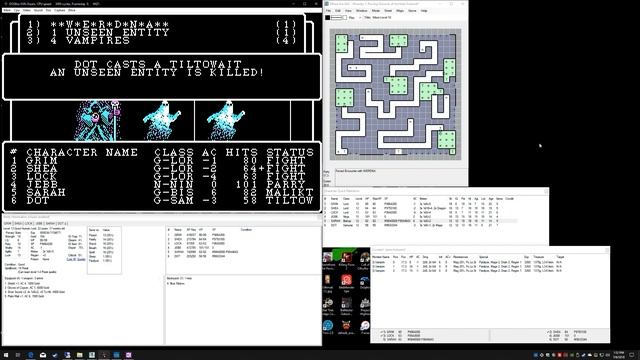Switch to the SHEA tab in party window
The width and height of the screenshot is (640, 360).
pos(18,224)
